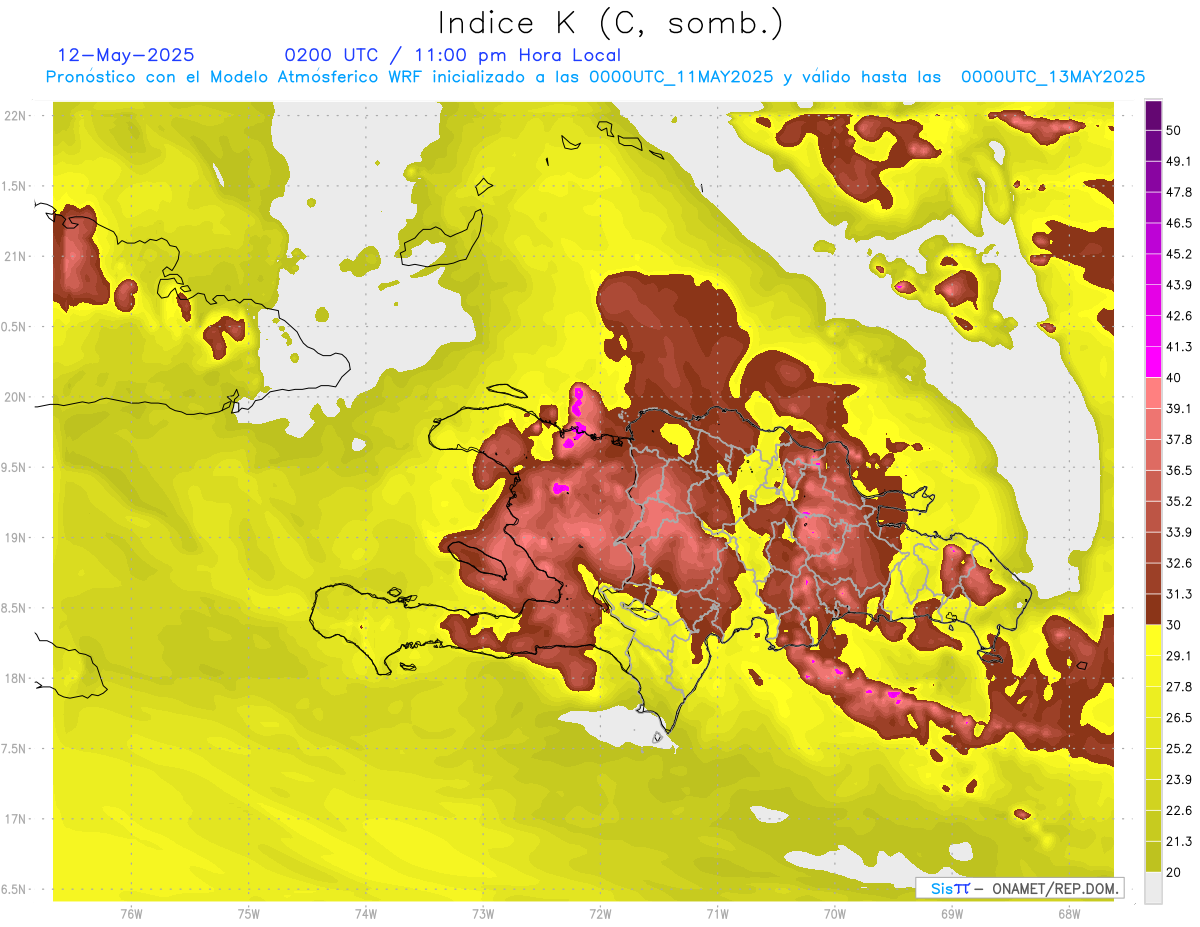
Task: Click the colorbar value "49.1"
Action: click(x=1179, y=161)
